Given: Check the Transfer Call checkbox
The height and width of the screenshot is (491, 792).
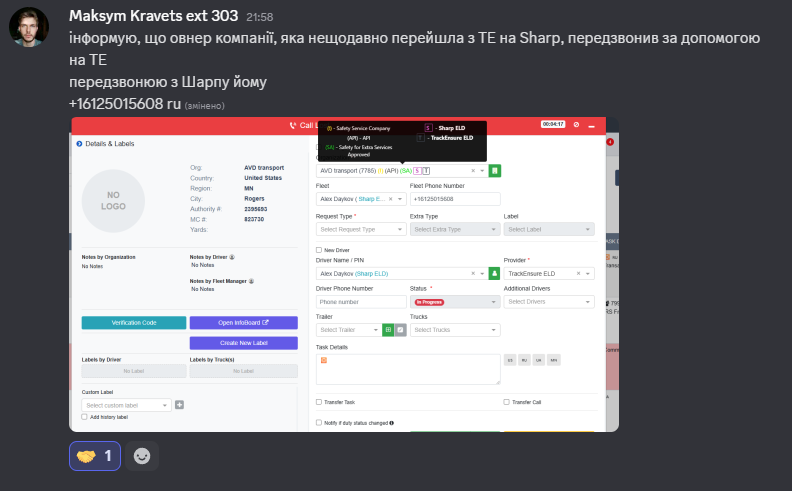Looking at the screenshot, I should [x=506, y=402].
